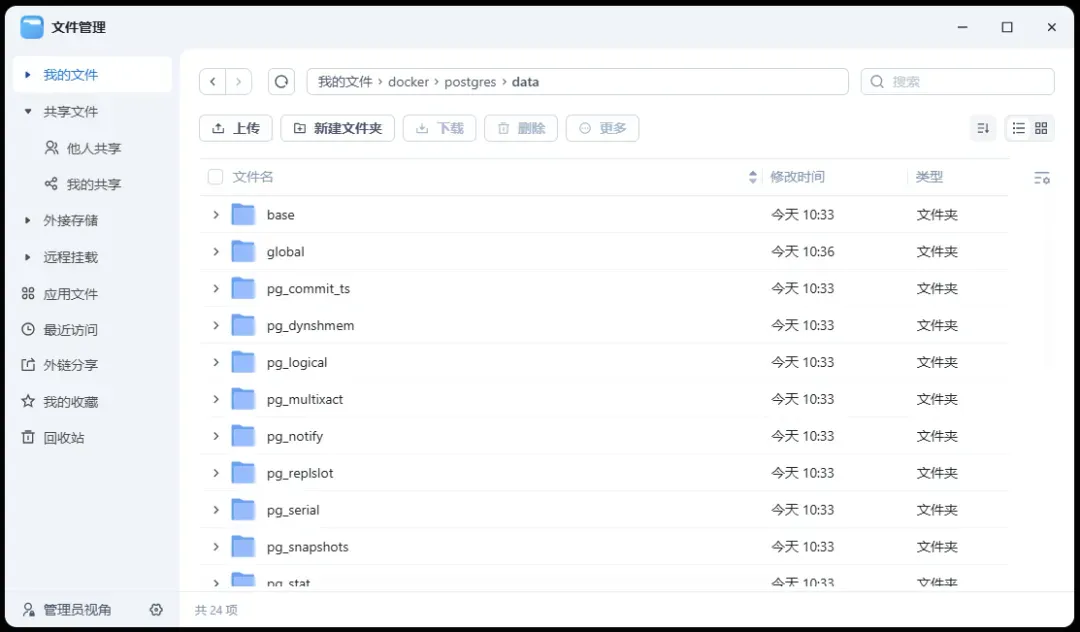The image size is (1080, 632).
Task: Click the search magnifier icon
Action: (877, 81)
